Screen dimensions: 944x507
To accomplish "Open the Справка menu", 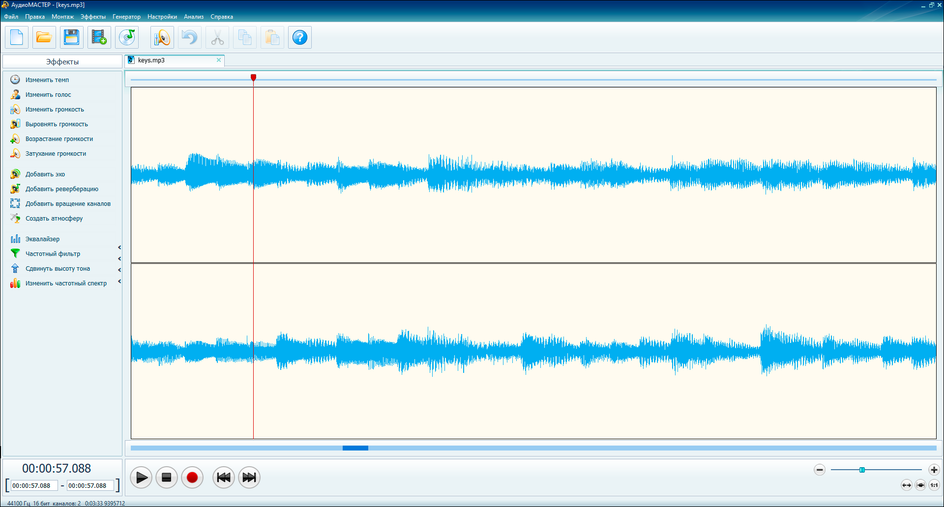I will [222, 17].
